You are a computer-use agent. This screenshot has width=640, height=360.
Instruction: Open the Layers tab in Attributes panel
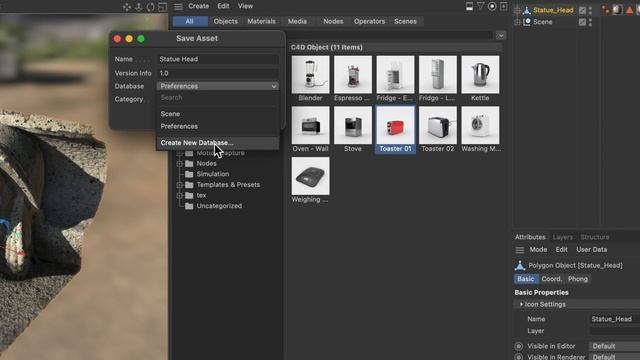tap(562, 237)
